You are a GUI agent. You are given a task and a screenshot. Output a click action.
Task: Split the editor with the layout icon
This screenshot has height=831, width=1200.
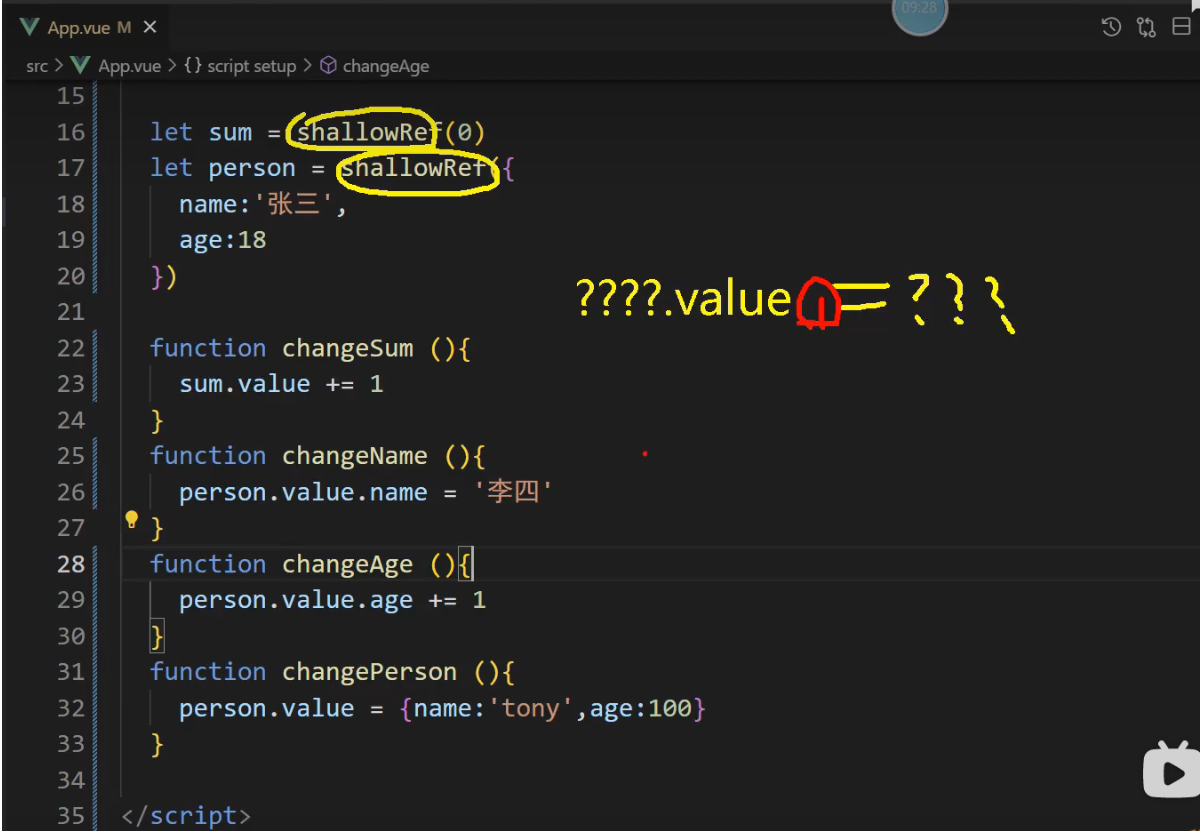[1180, 27]
